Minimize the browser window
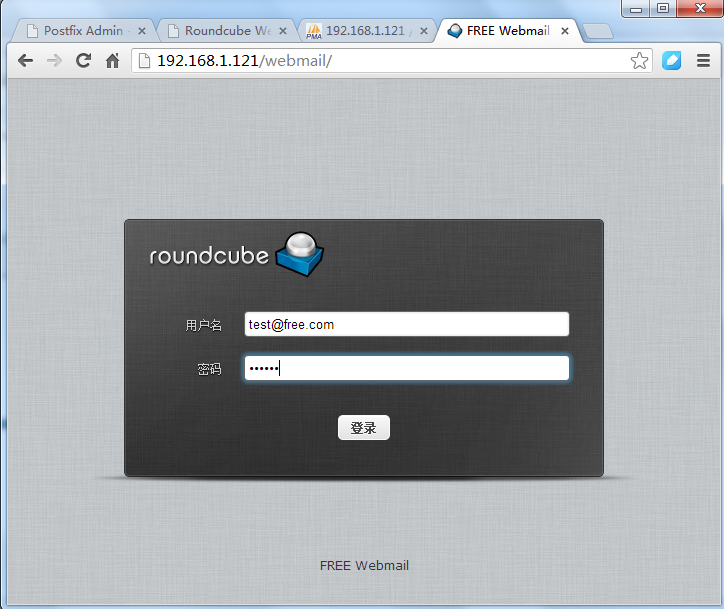Screen dimensions: 724x609 click(x=636, y=8)
